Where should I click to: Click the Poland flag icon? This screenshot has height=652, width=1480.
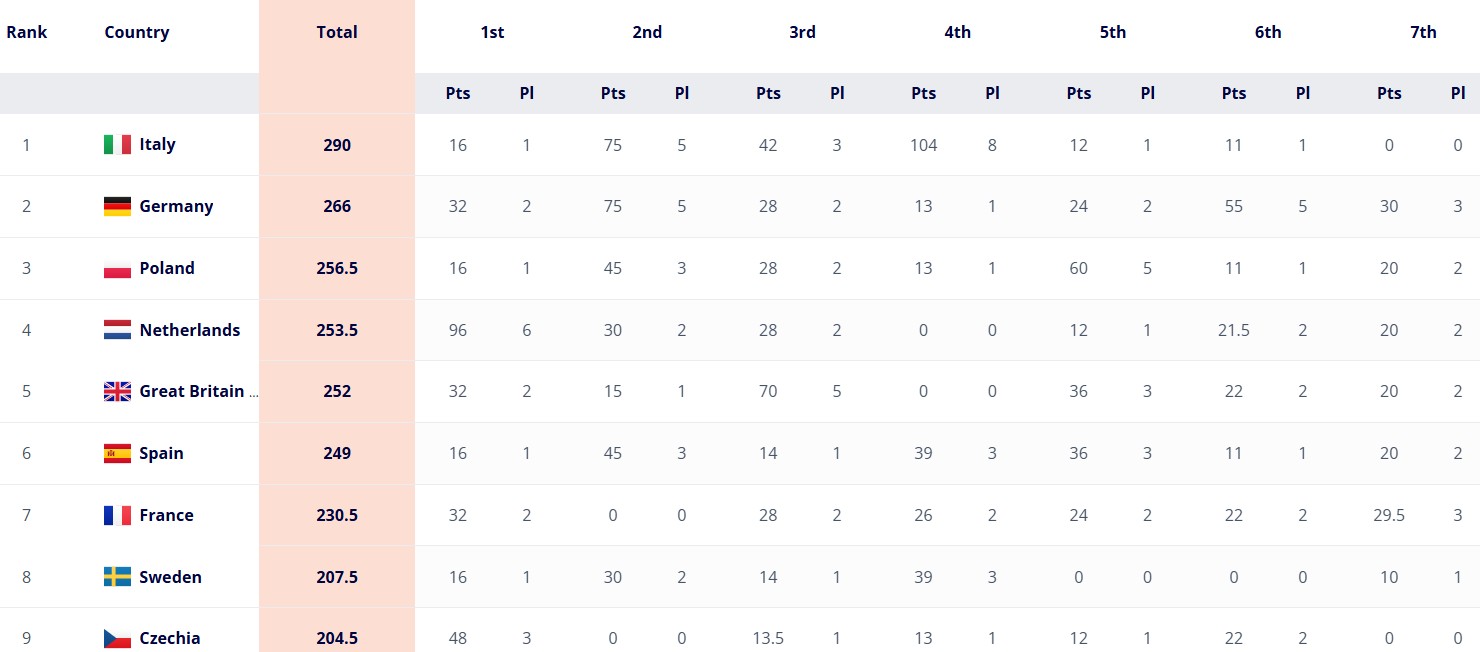[x=117, y=269]
